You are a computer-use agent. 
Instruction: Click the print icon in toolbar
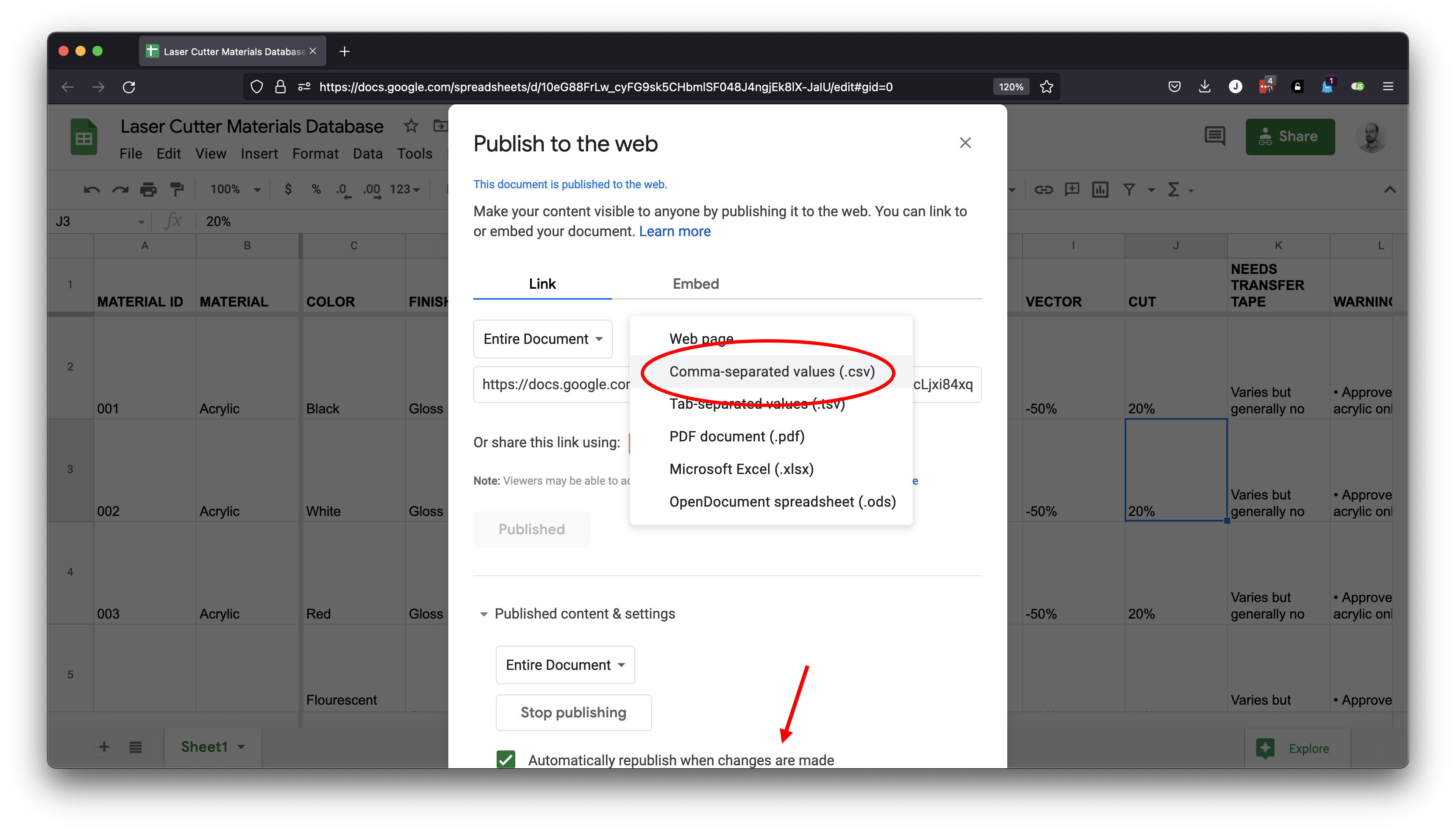coord(148,190)
